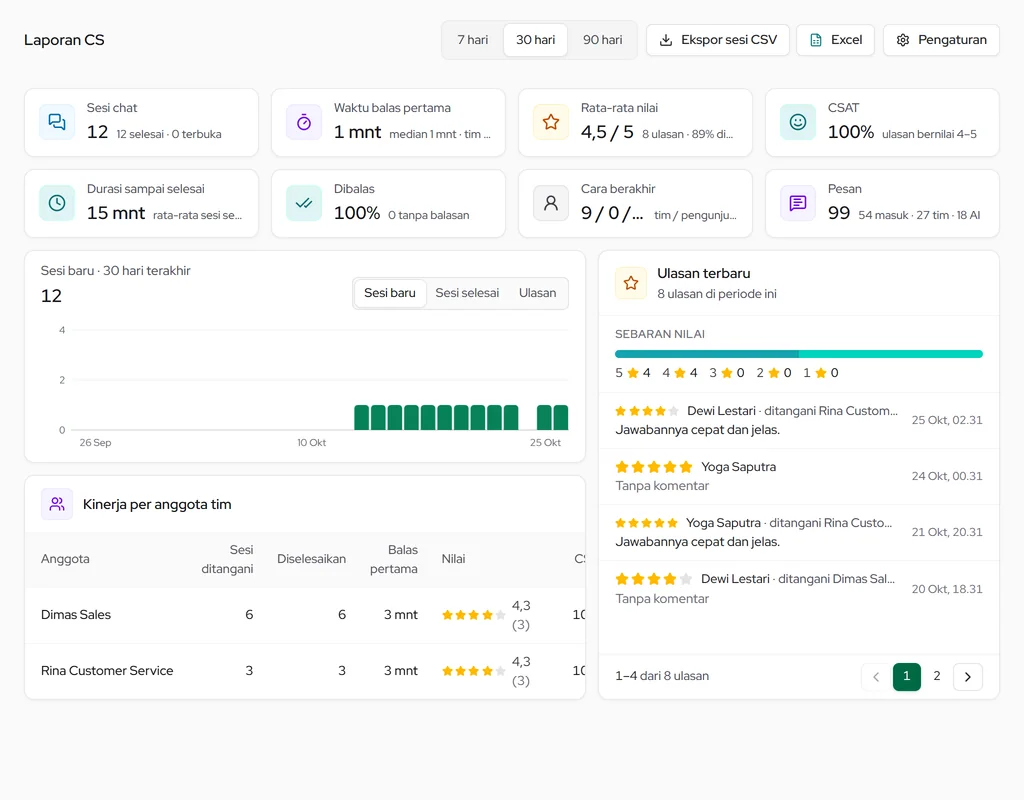The image size is (1024, 800).
Task: Click the star icon next to Ulasan terbaru
Action: (631, 283)
